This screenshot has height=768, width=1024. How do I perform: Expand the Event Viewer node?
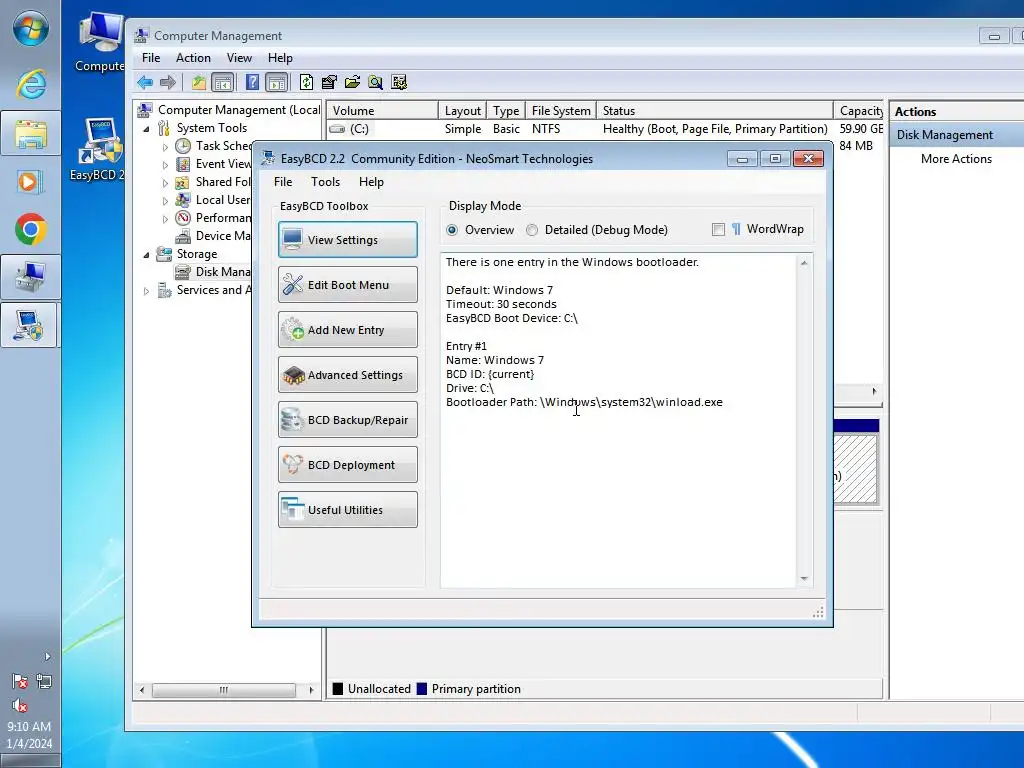(x=165, y=165)
